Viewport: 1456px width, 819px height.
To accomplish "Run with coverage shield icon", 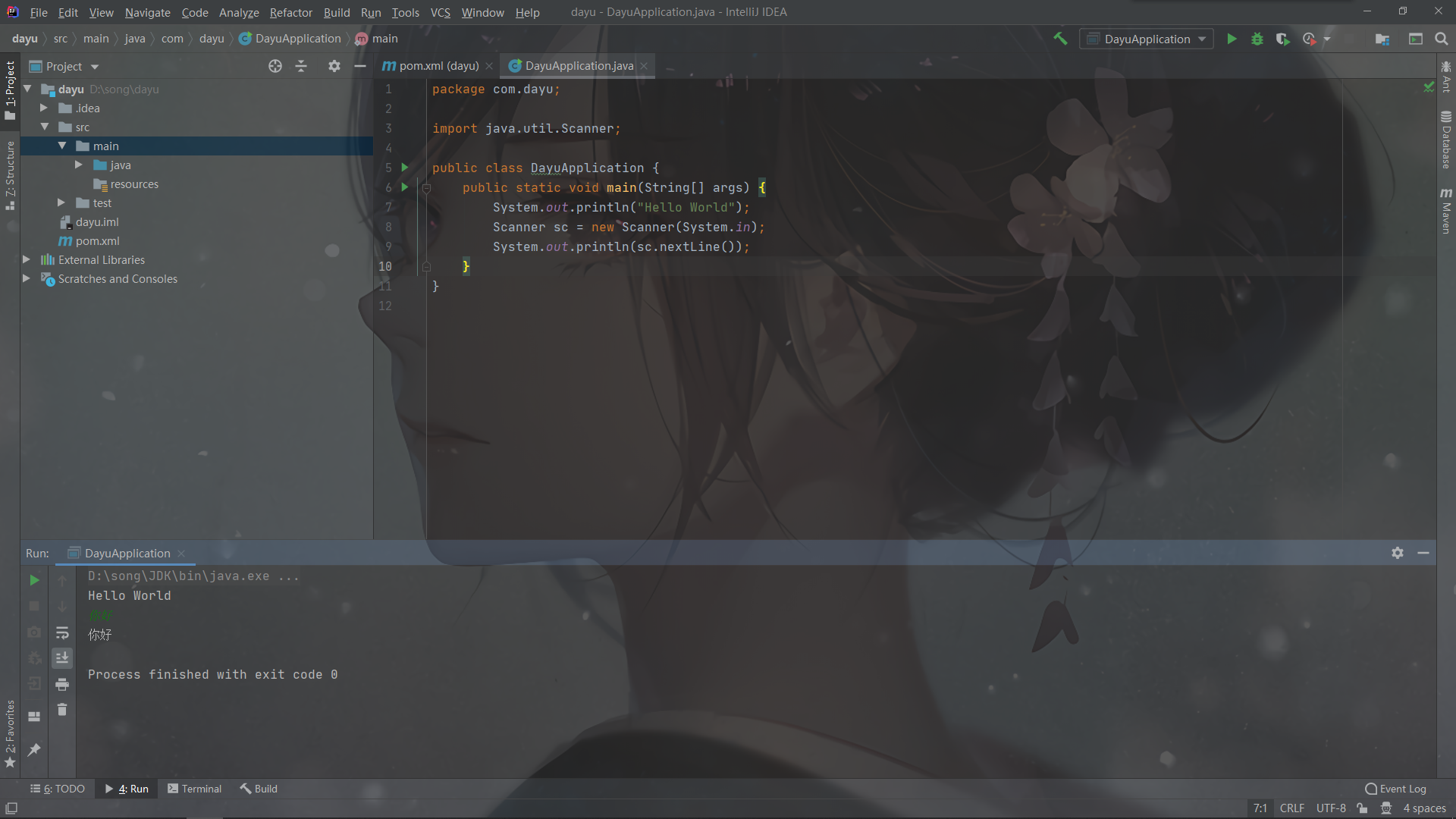I will [1282, 39].
